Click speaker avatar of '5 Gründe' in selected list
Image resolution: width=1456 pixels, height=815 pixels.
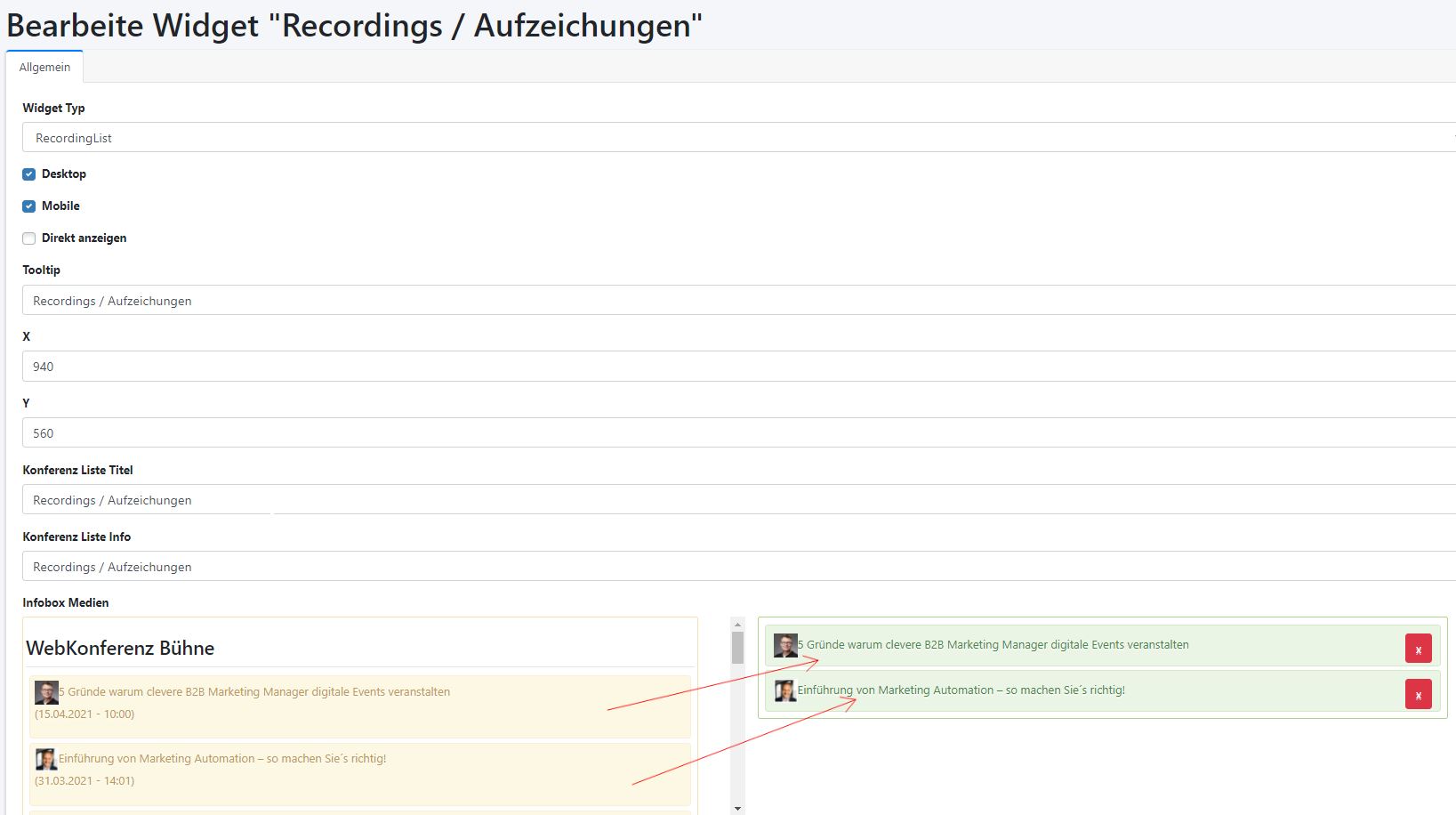(784, 645)
